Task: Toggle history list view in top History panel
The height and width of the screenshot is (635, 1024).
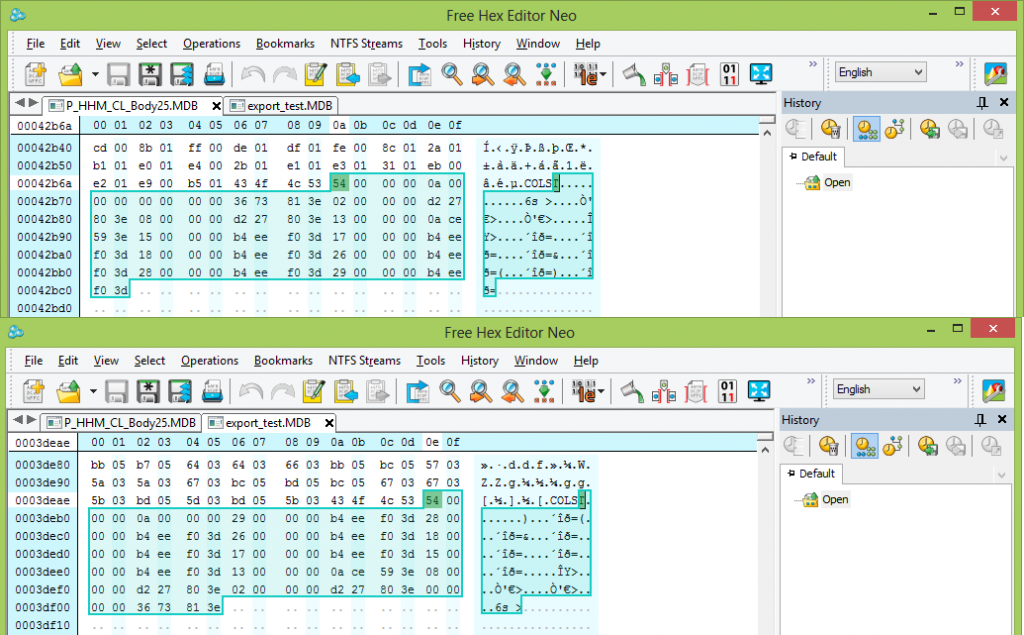Action: 862,128
